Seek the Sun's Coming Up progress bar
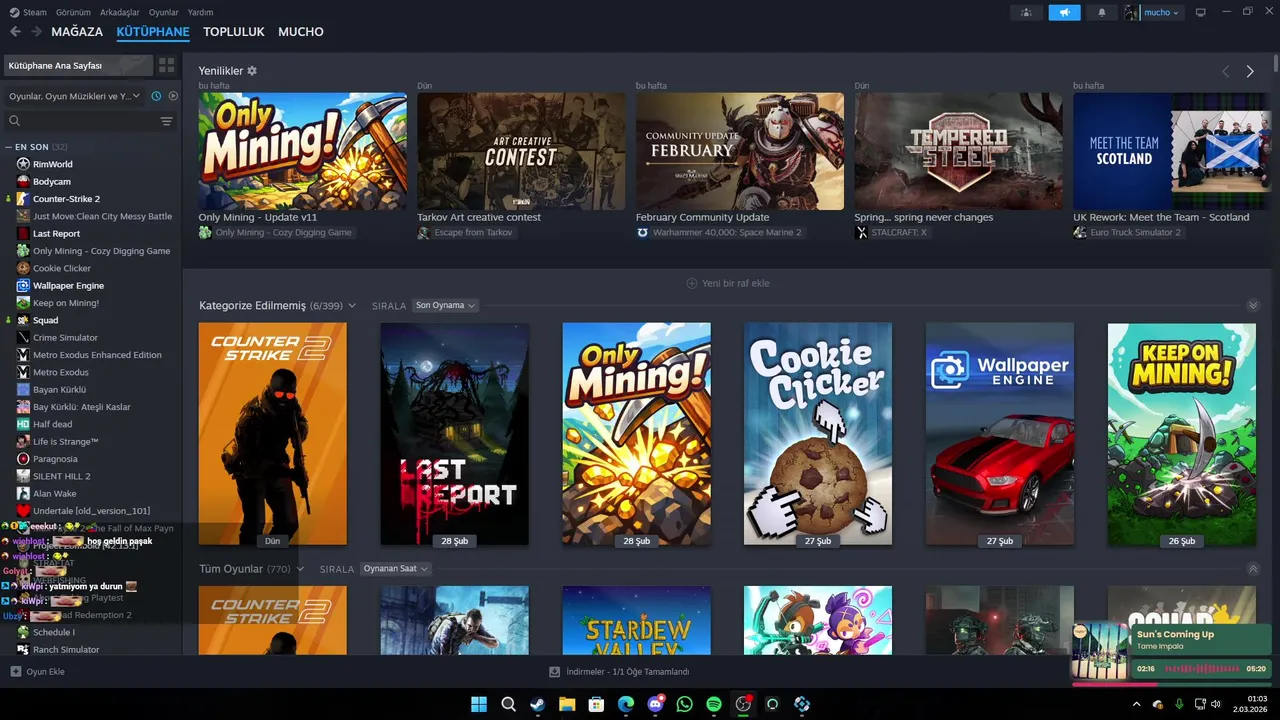The height and width of the screenshot is (720, 1280). (x=1170, y=685)
